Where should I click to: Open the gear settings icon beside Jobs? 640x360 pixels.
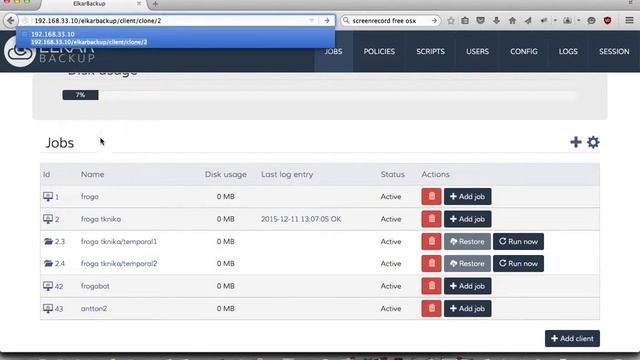[593, 142]
